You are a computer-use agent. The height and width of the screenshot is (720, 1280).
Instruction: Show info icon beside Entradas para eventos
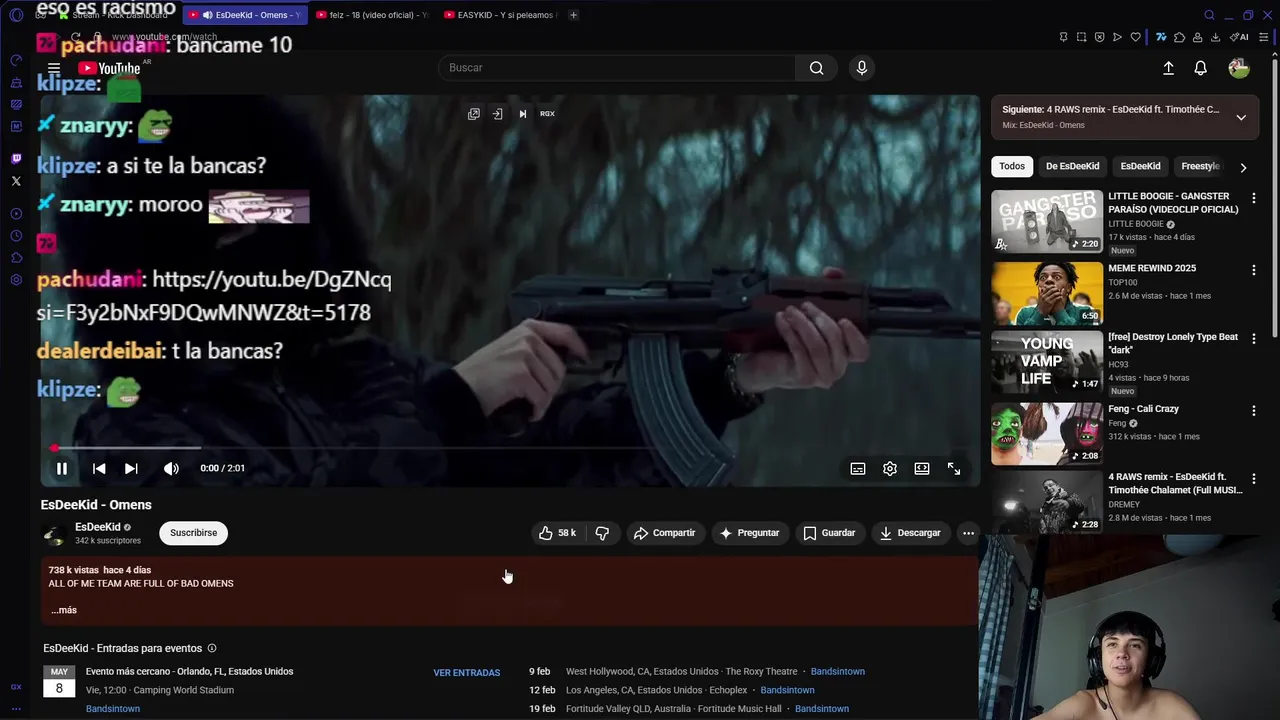tap(211, 649)
